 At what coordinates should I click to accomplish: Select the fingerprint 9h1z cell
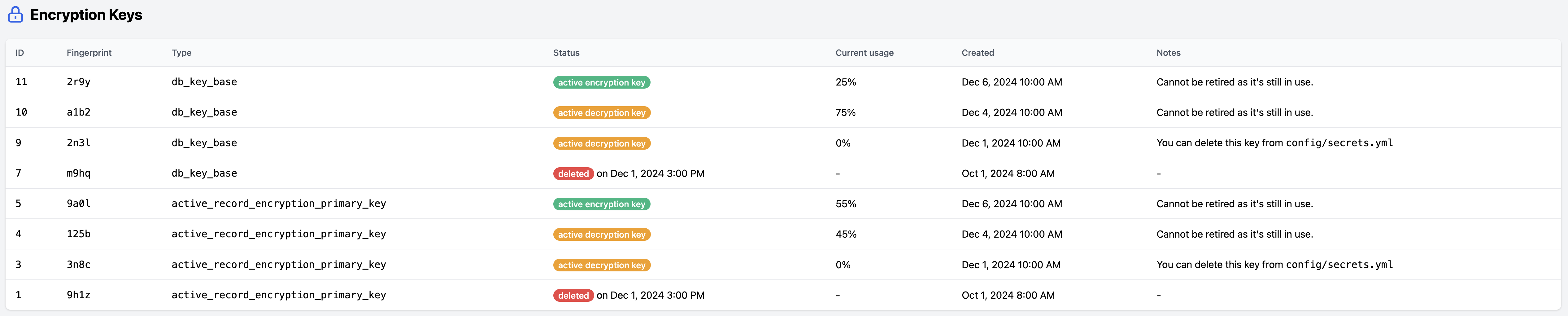(79, 295)
